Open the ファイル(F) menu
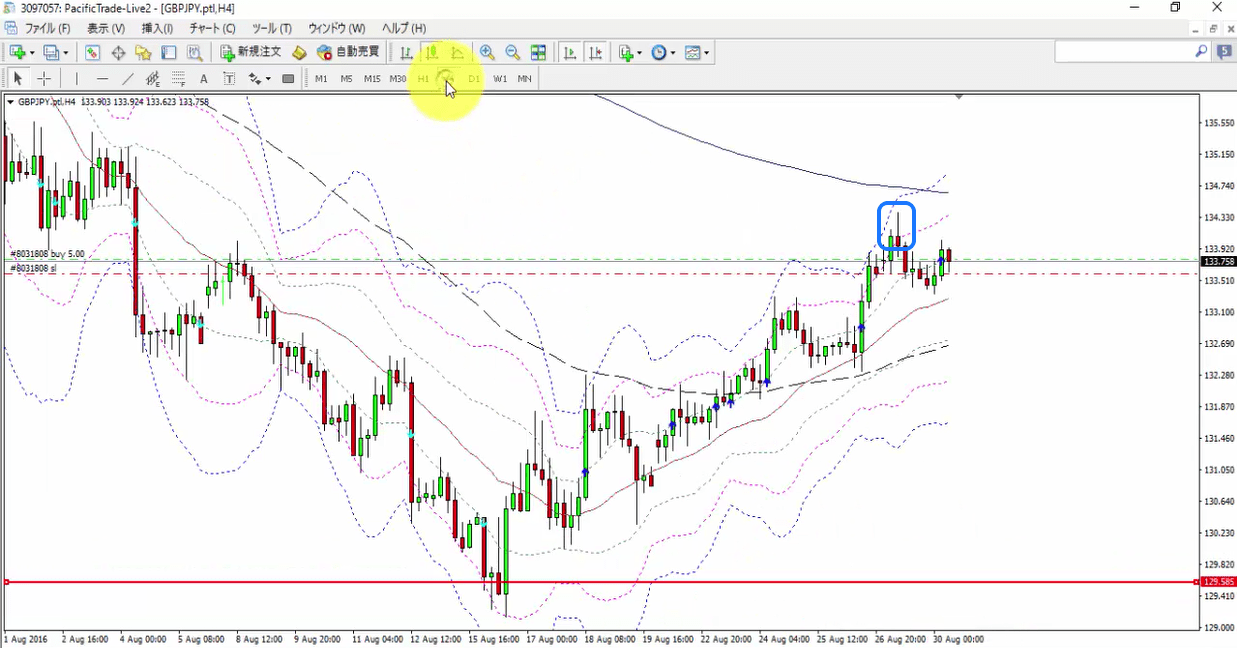The height and width of the screenshot is (648, 1237). point(47,28)
